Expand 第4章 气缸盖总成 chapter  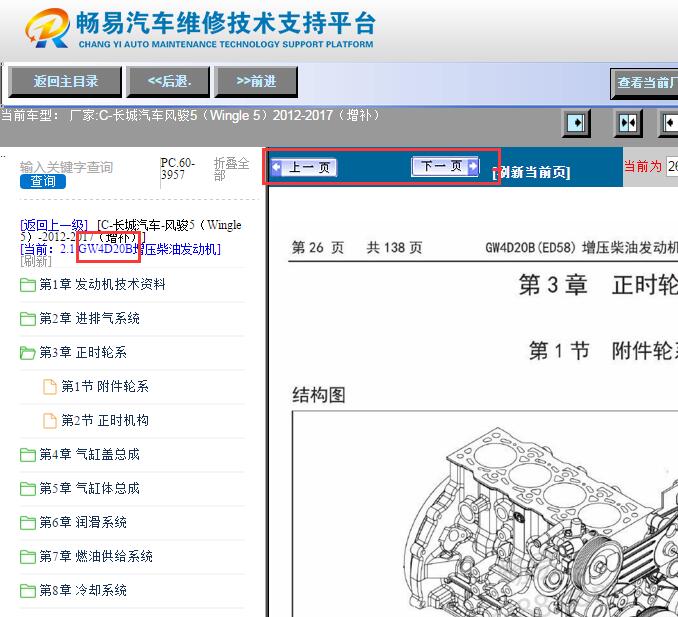(89, 455)
